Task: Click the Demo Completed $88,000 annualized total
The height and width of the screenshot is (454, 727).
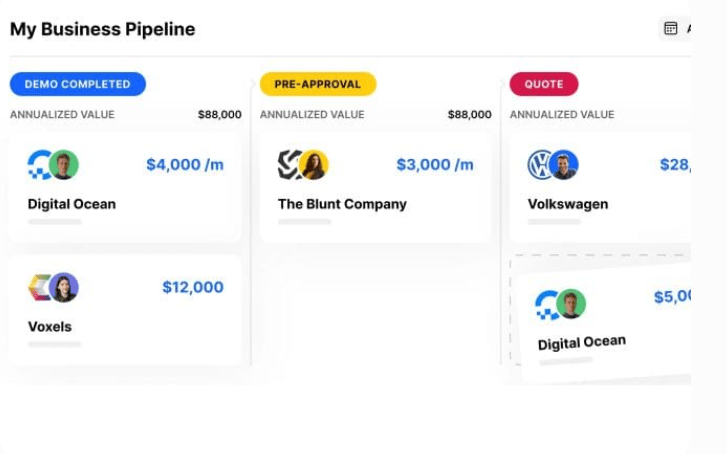Action: pos(220,115)
